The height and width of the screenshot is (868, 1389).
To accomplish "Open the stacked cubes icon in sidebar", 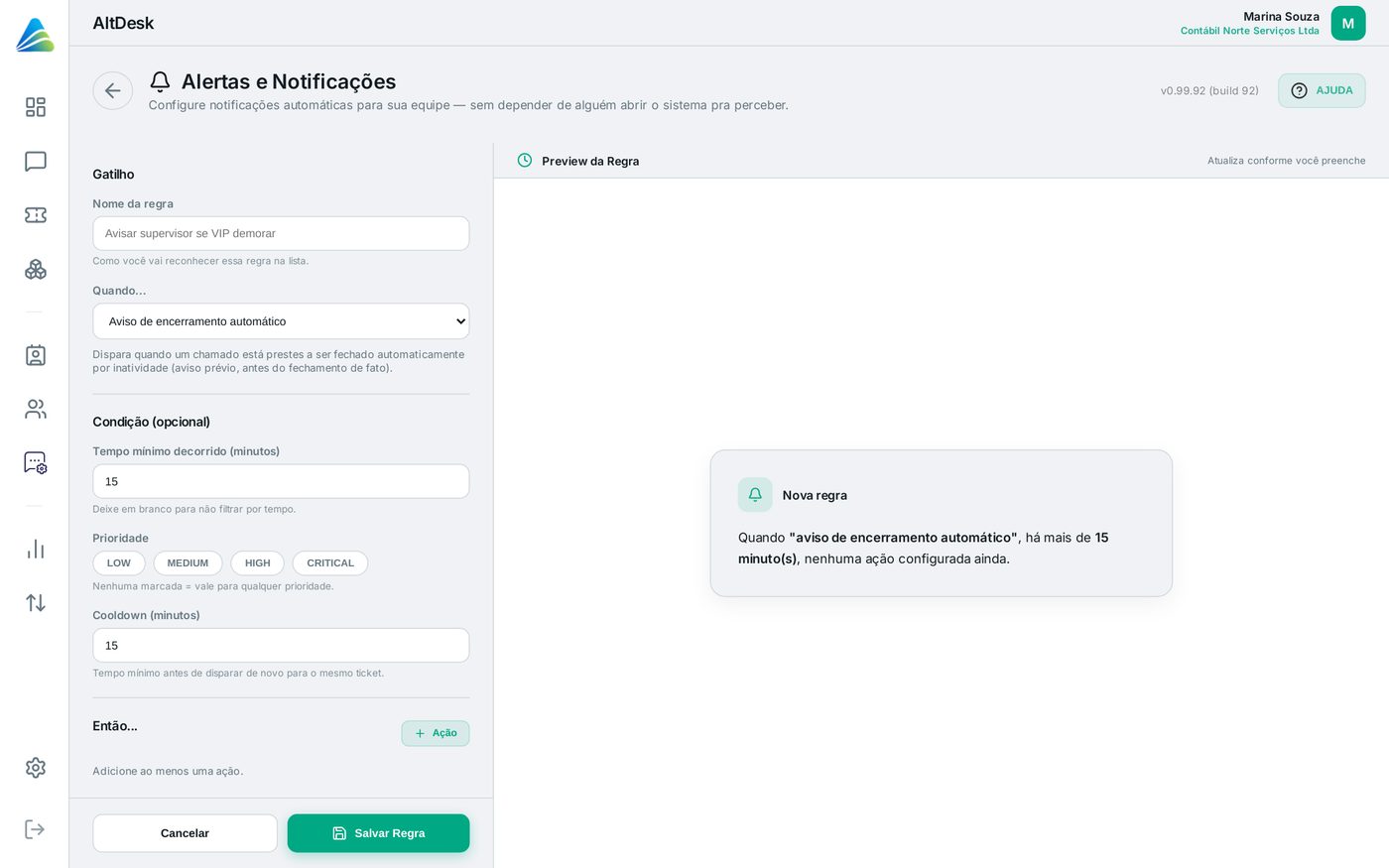I will click(36, 269).
